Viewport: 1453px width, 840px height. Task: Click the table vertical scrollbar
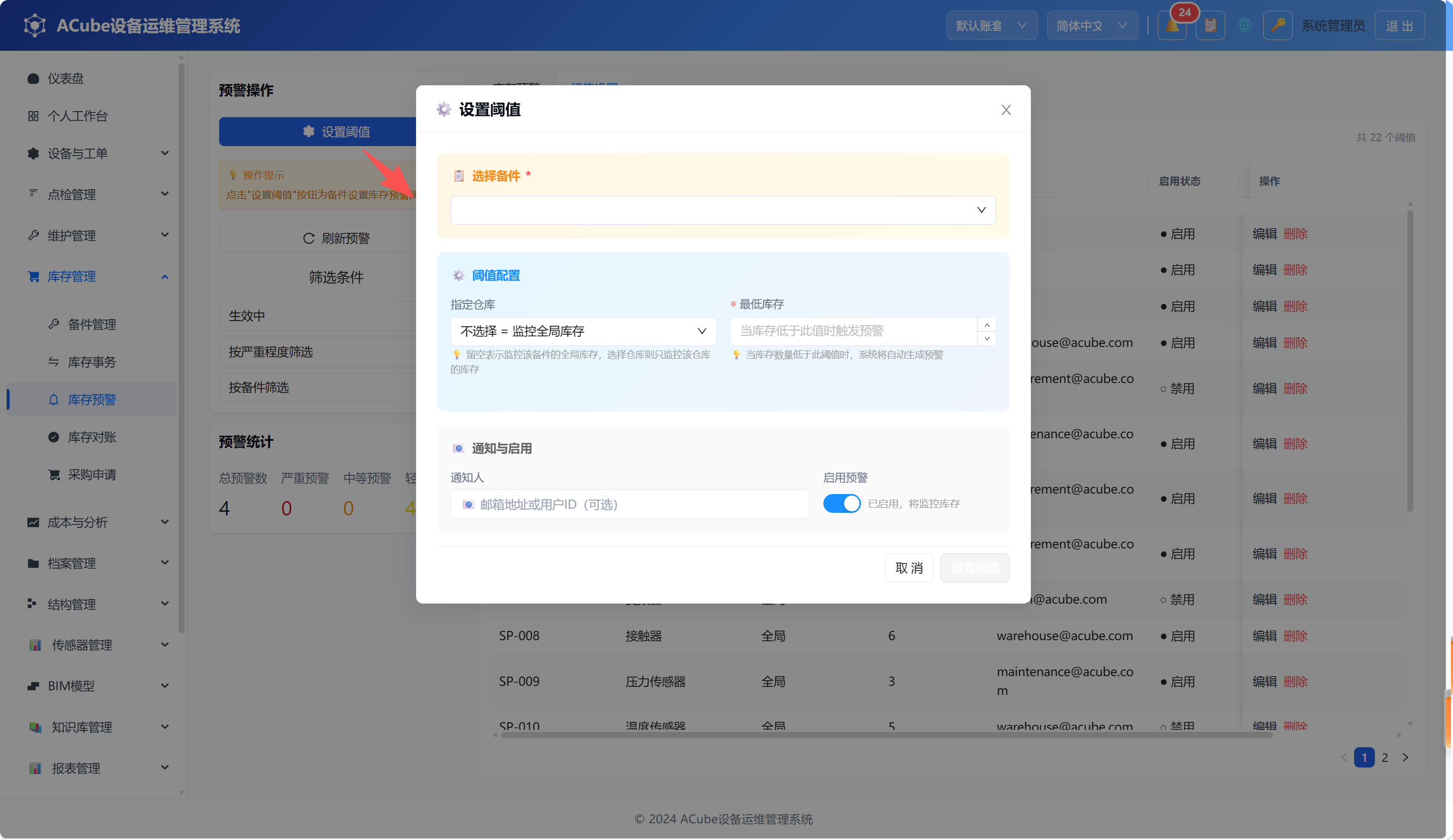coord(1410,360)
